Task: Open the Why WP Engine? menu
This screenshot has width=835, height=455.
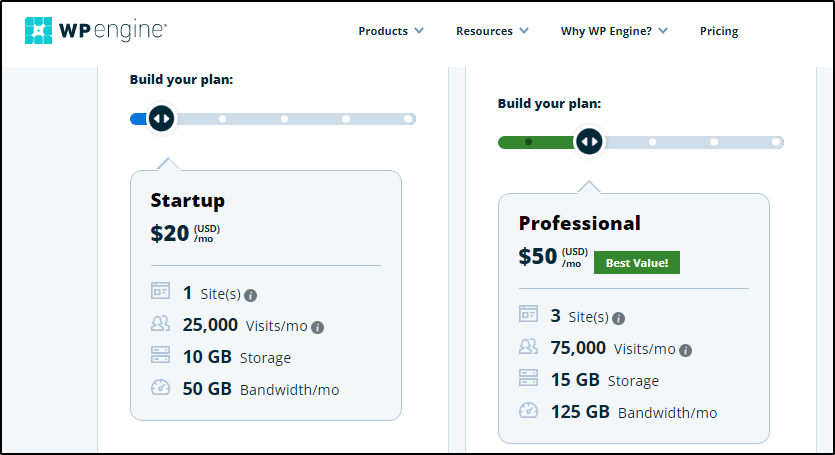Action: click(x=606, y=31)
